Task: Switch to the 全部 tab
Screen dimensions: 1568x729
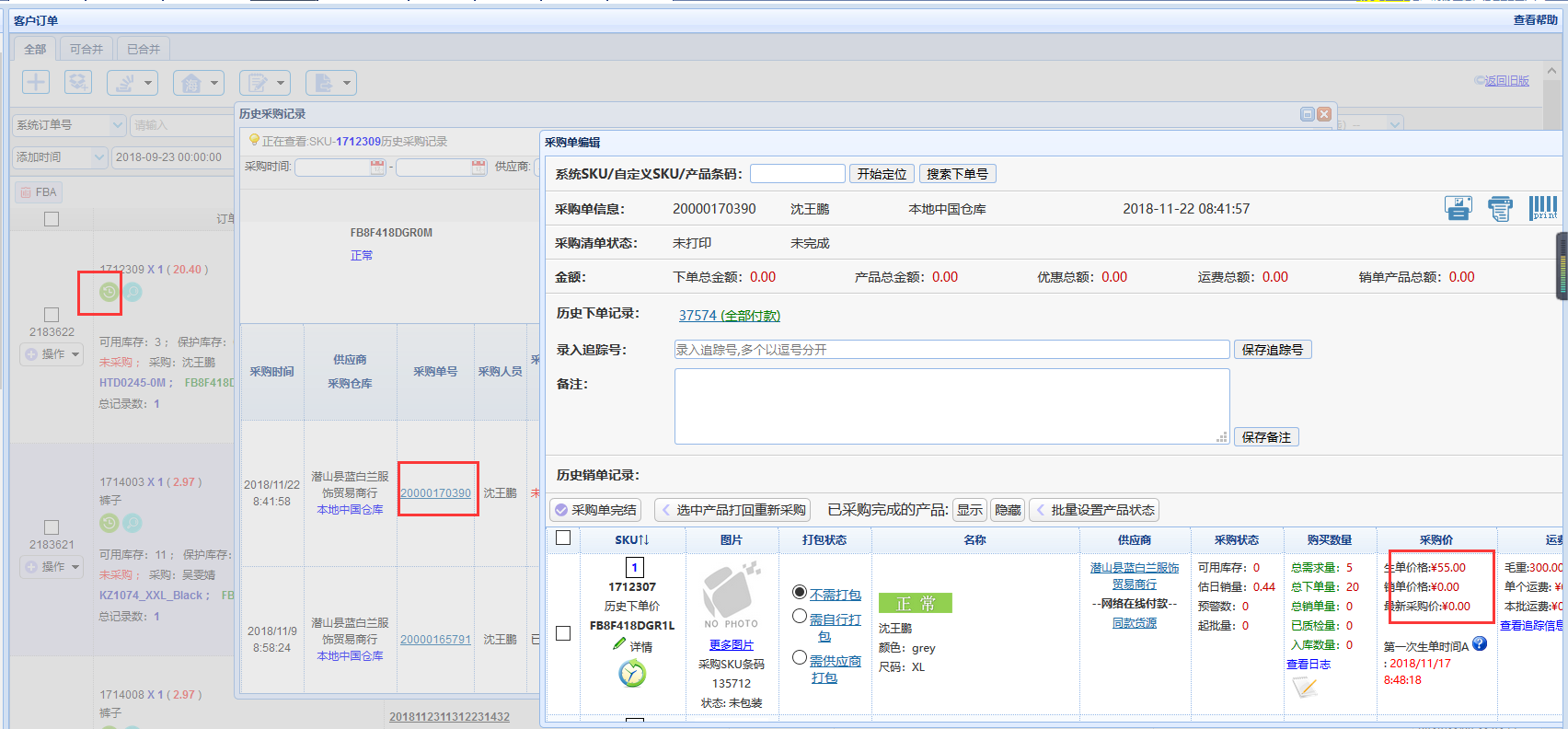Action: (35, 49)
